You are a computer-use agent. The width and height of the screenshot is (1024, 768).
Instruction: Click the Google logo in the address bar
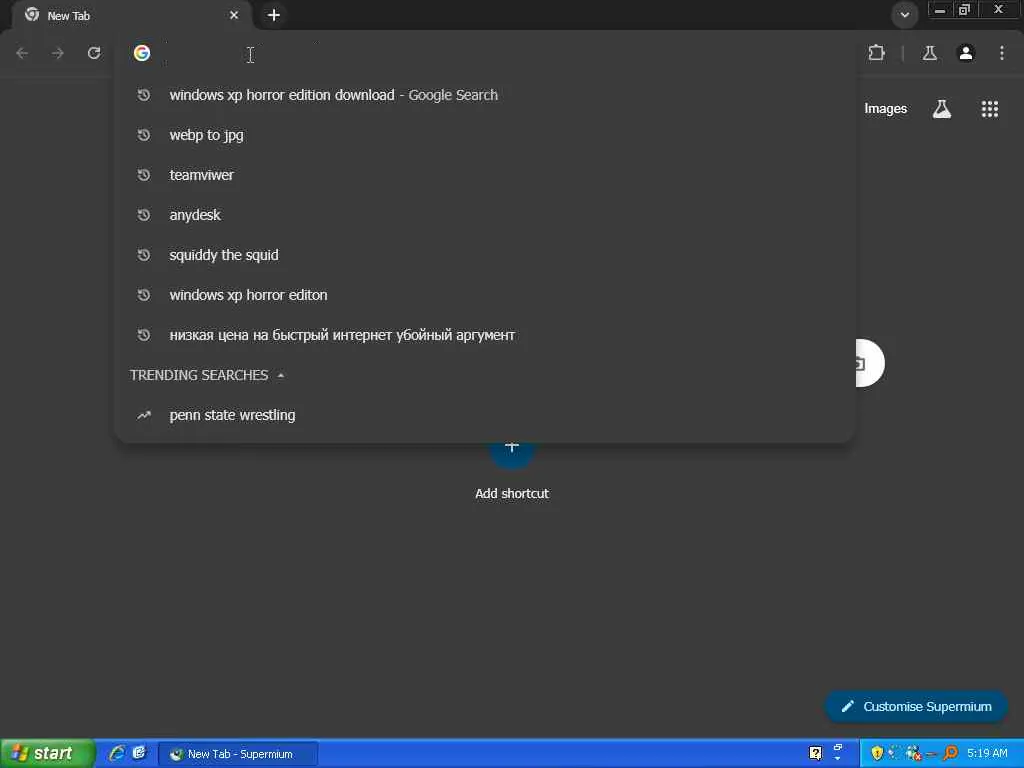(142, 53)
